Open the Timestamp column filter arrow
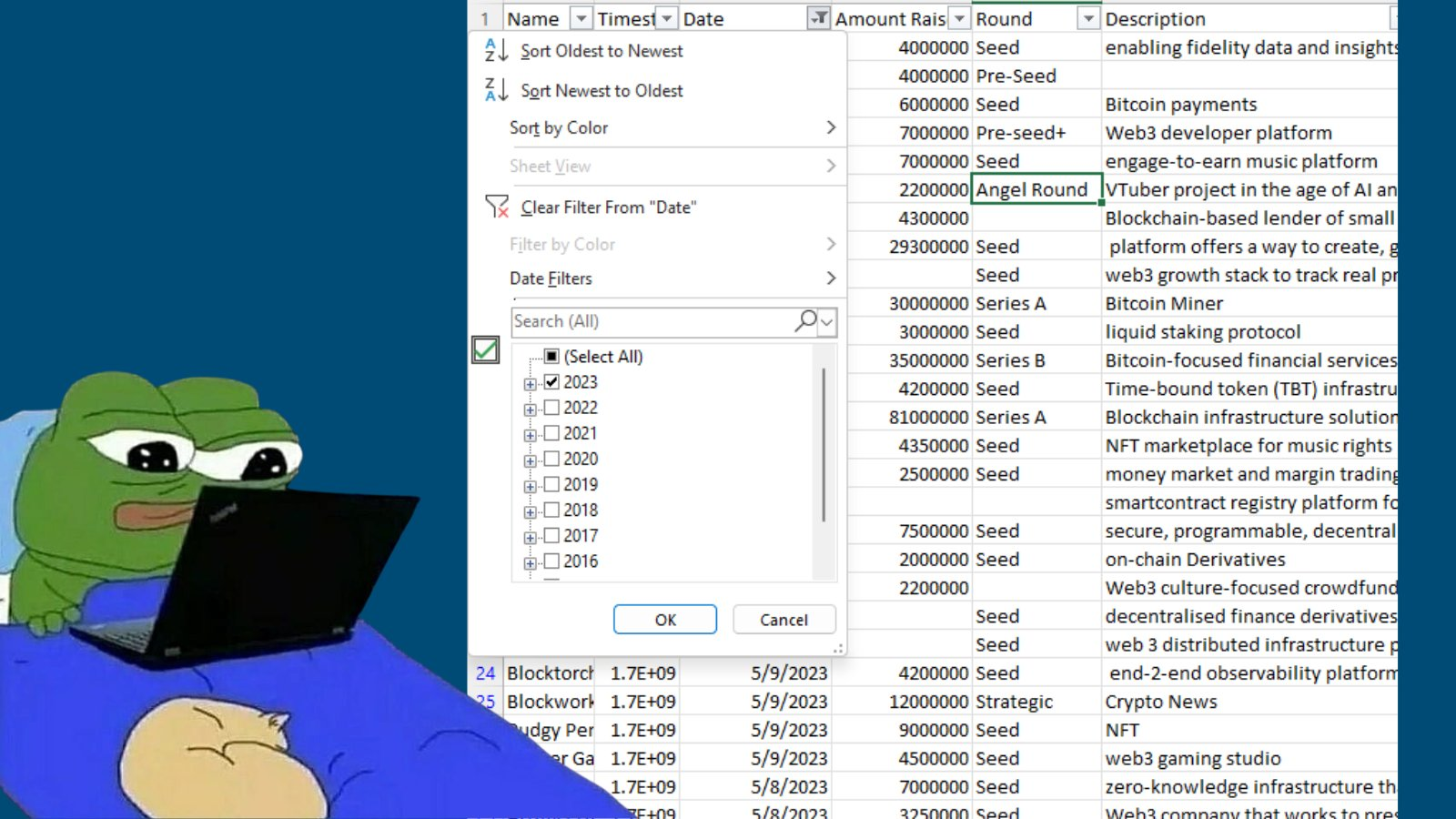This screenshot has height=819, width=1456. [x=667, y=18]
